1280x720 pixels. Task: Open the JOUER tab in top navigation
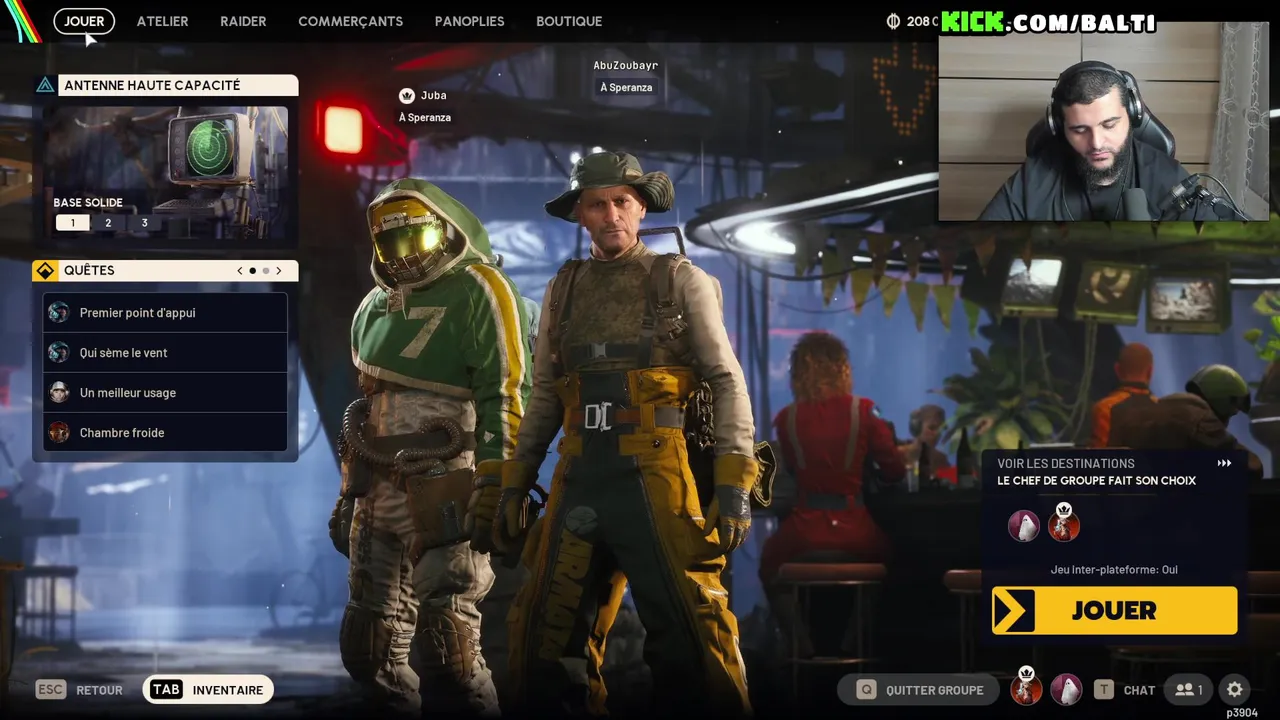84,21
